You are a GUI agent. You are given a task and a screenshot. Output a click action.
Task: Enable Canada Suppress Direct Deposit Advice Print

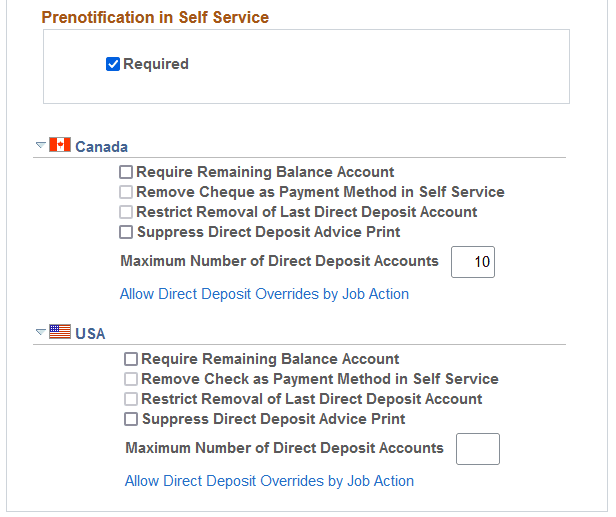[126, 232]
